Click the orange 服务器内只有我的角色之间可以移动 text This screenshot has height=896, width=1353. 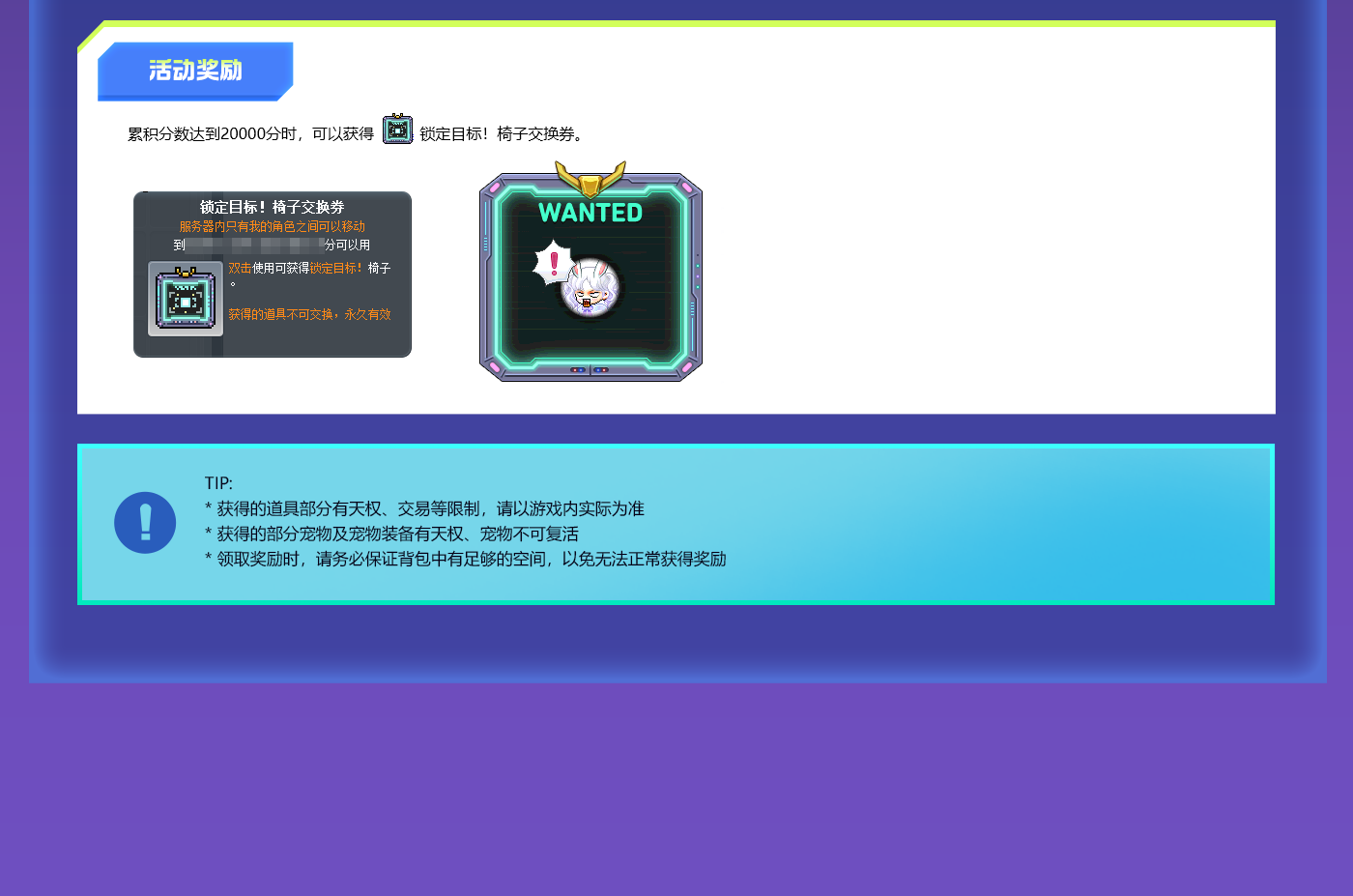pyautogui.click(x=272, y=226)
